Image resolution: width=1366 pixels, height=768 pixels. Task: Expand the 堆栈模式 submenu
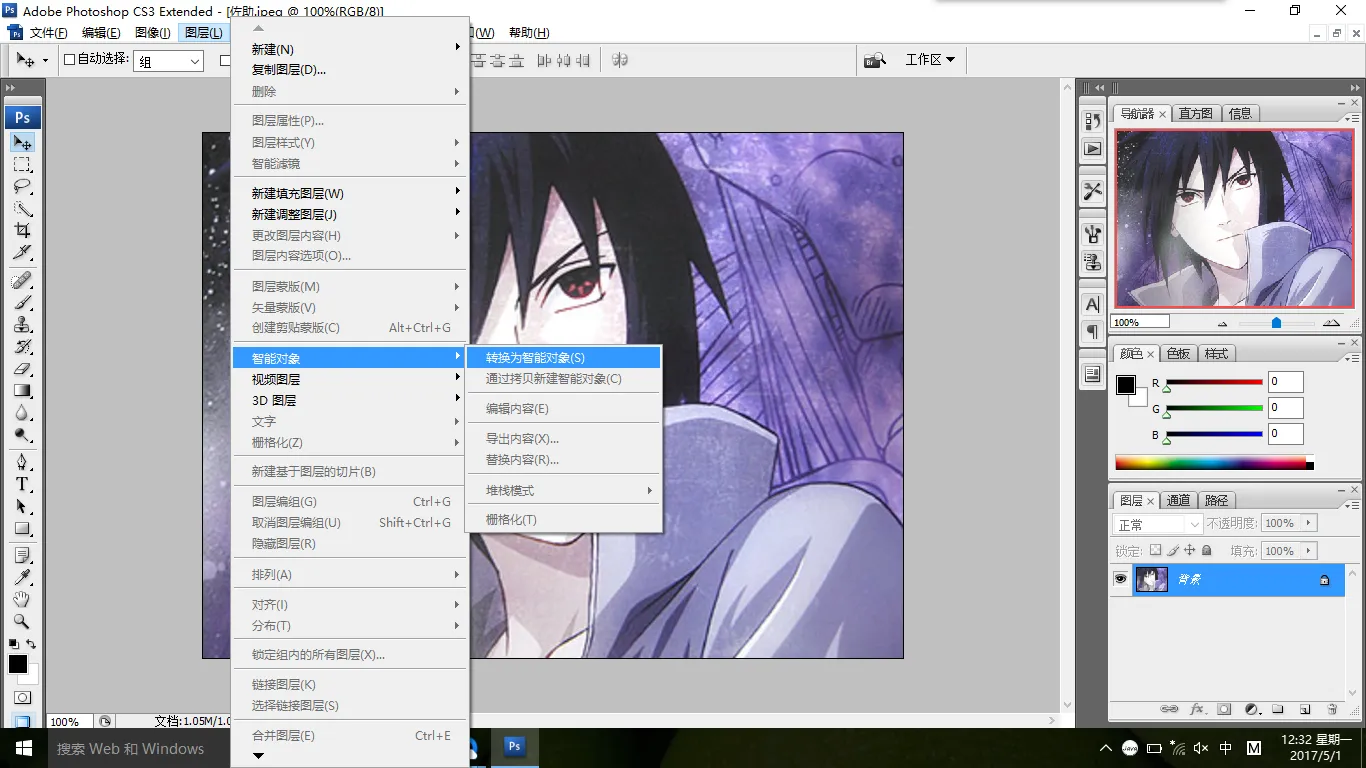[x=563, y=490]
